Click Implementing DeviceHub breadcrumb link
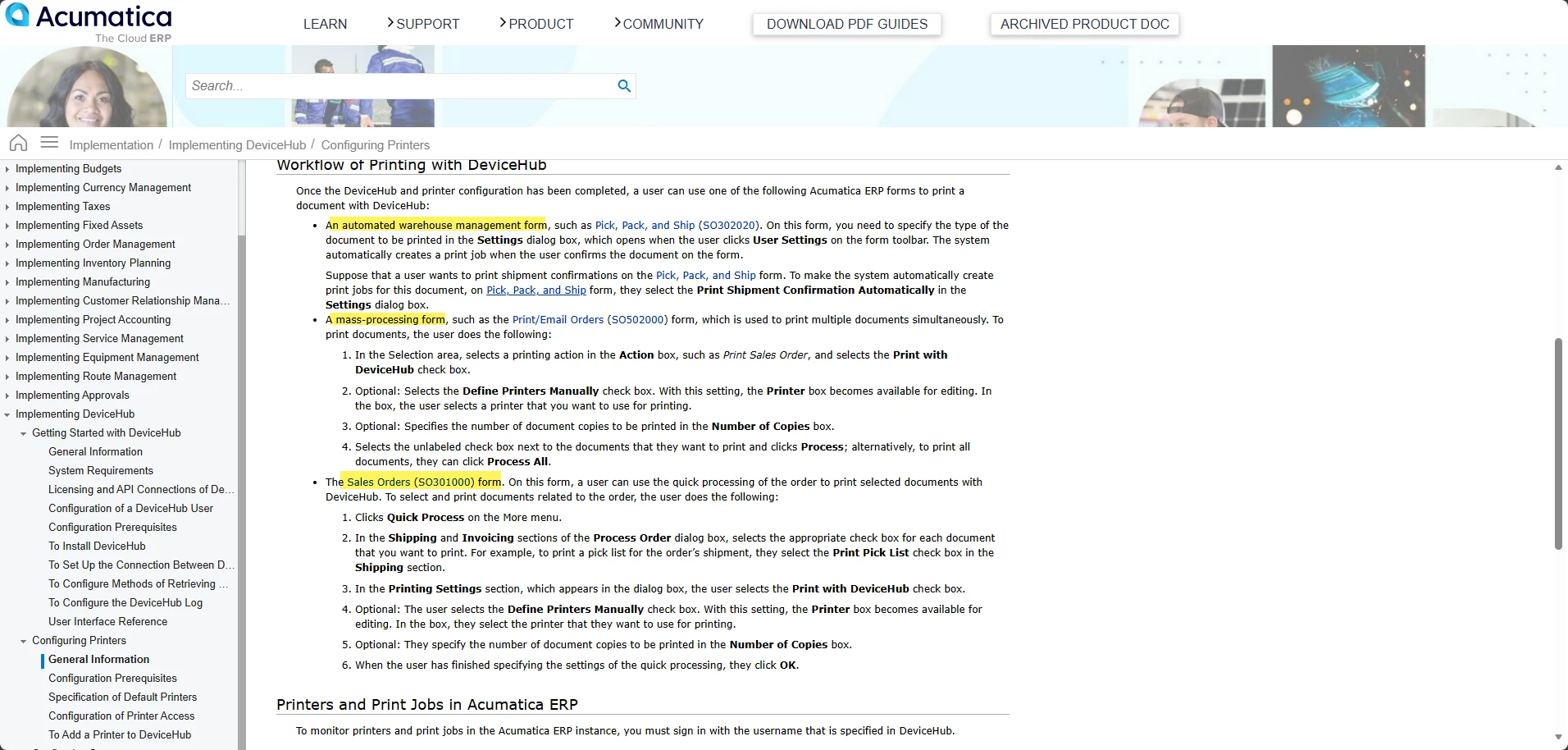 pos(237,144)
